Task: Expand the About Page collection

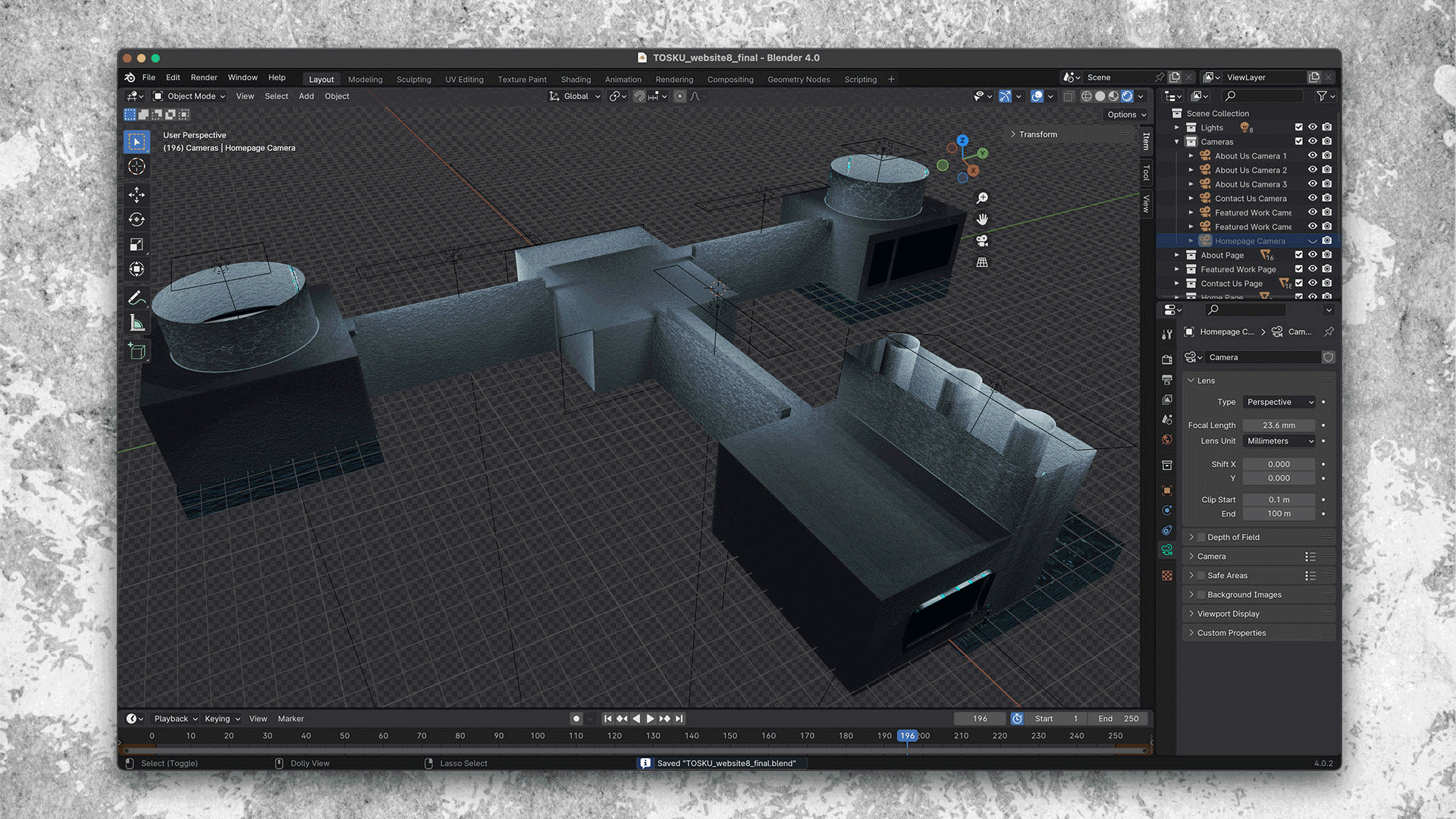Action: point(1177,256)
